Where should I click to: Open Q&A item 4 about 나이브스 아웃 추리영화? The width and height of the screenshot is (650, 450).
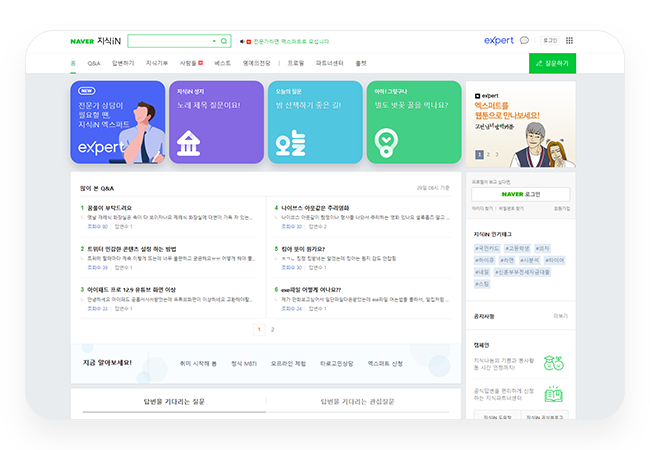(x=315, y=208)
